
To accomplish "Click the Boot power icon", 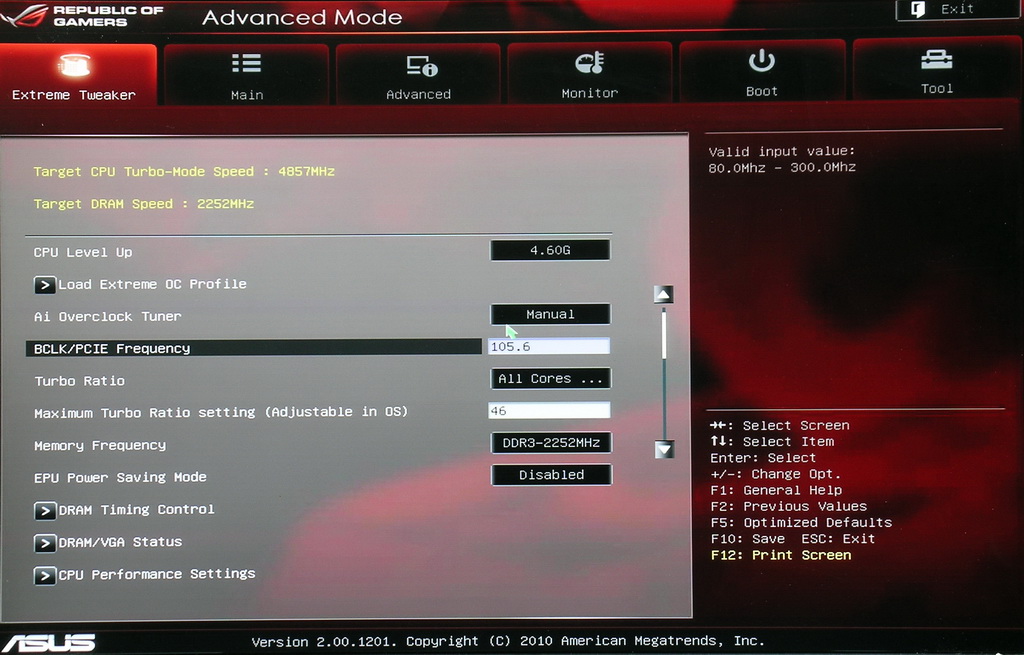I will tap(761, 61).
